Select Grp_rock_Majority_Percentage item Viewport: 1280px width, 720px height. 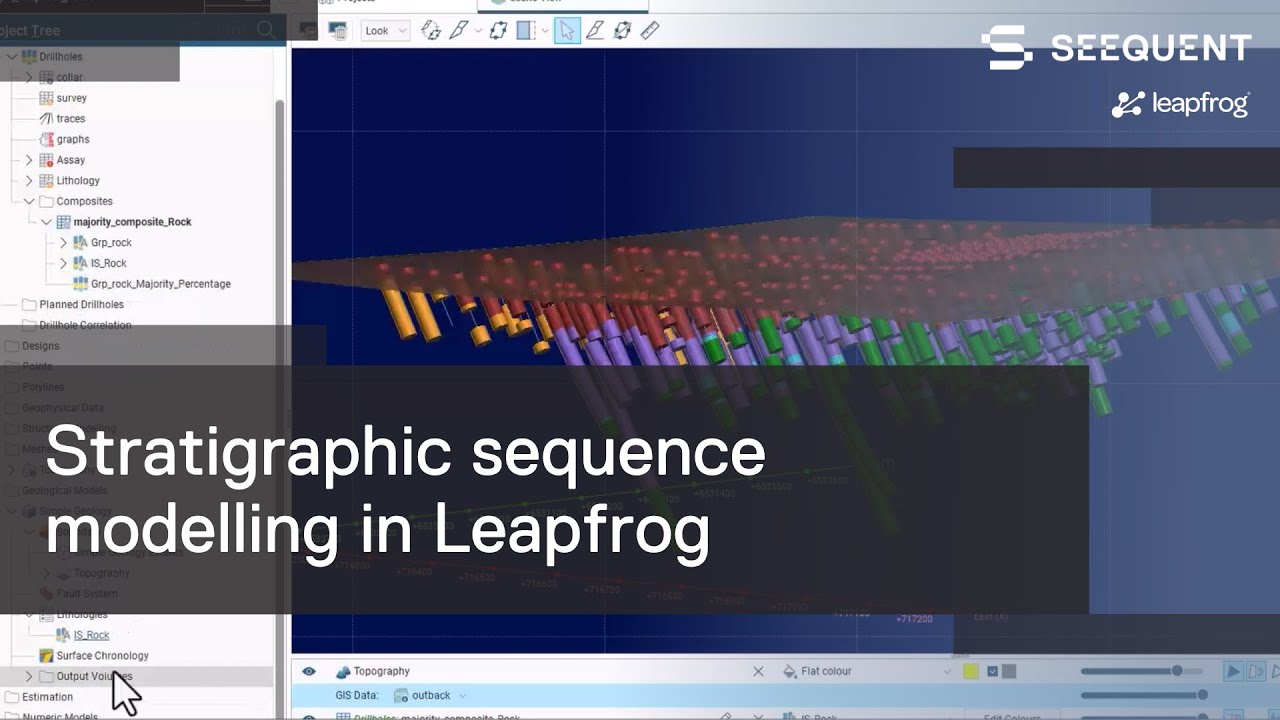pyautogui.click(x=160, y=284)
